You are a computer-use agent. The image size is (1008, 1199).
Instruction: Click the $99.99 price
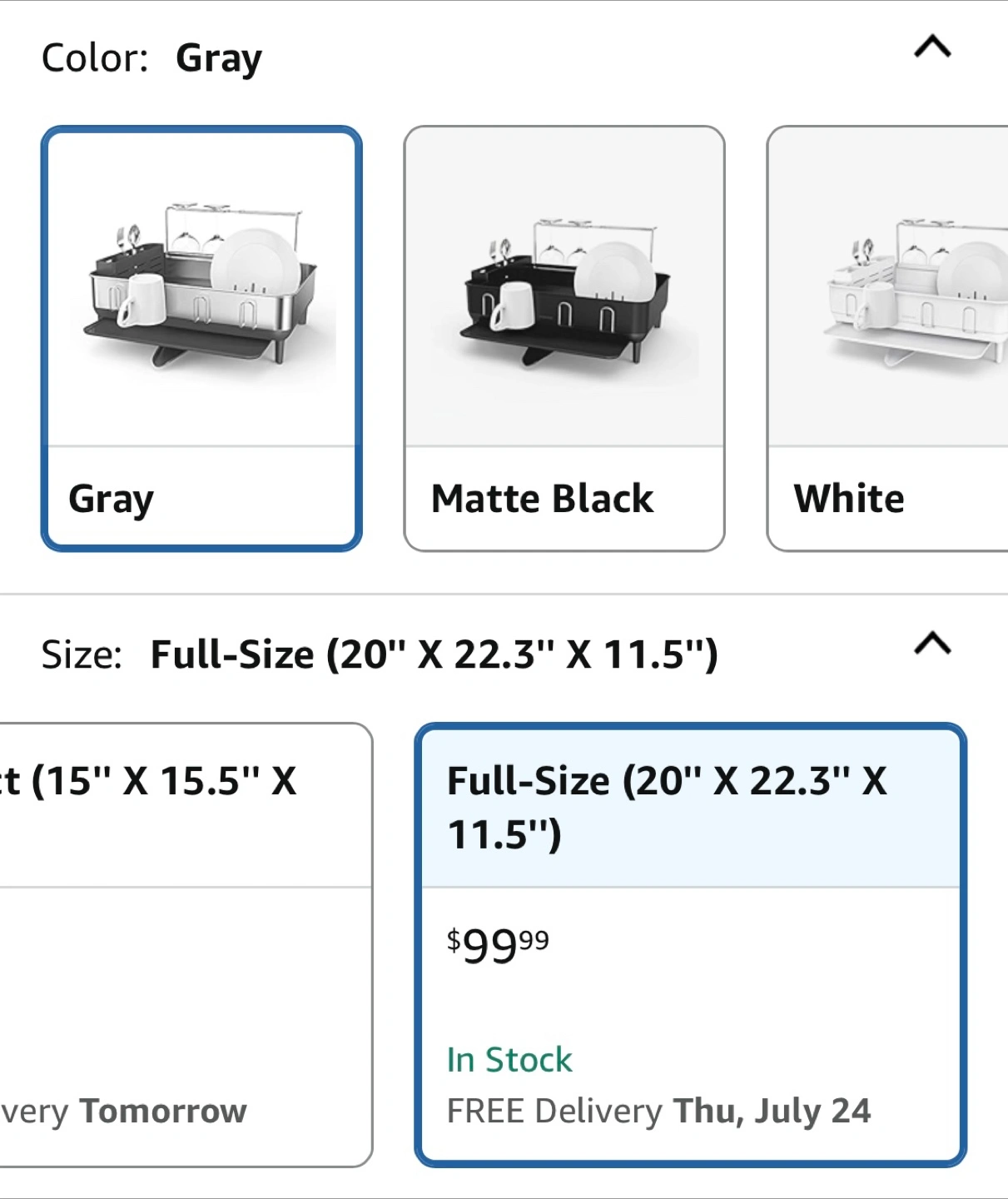click(498, 946)
